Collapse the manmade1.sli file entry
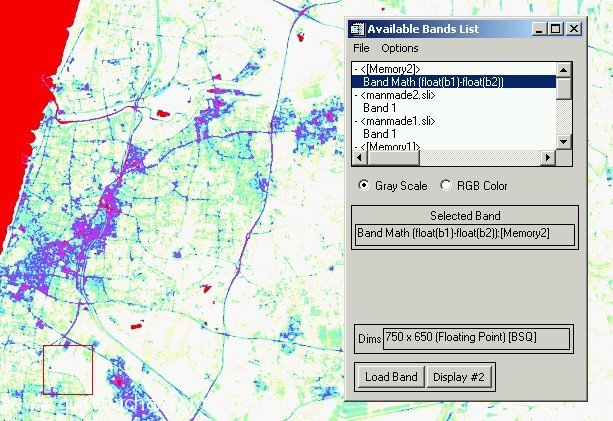The image size is (613, 421). pyautogui.click(x=356, y=121)
